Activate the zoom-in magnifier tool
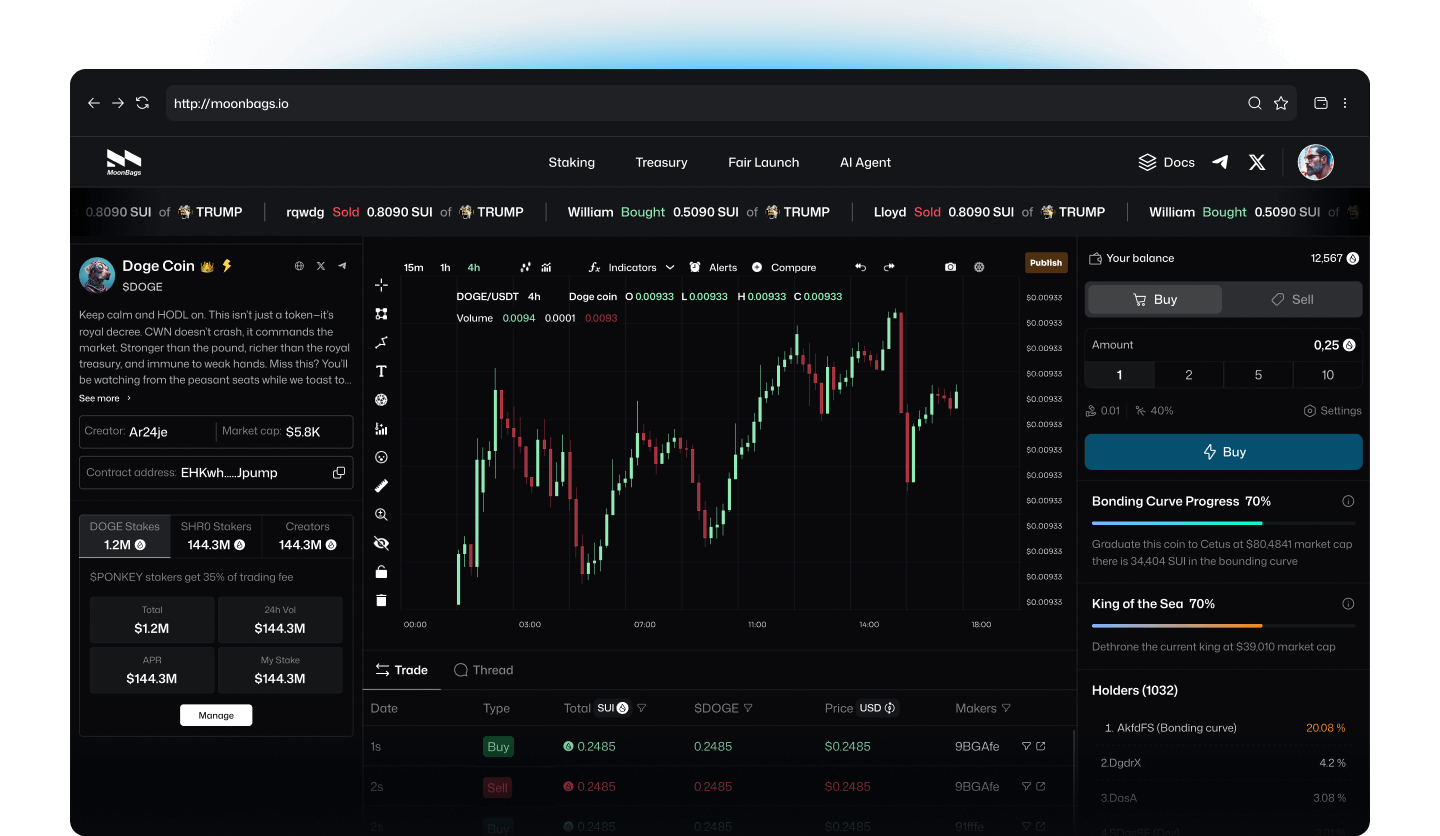1440x836 pixels. (x=381, y=514)
